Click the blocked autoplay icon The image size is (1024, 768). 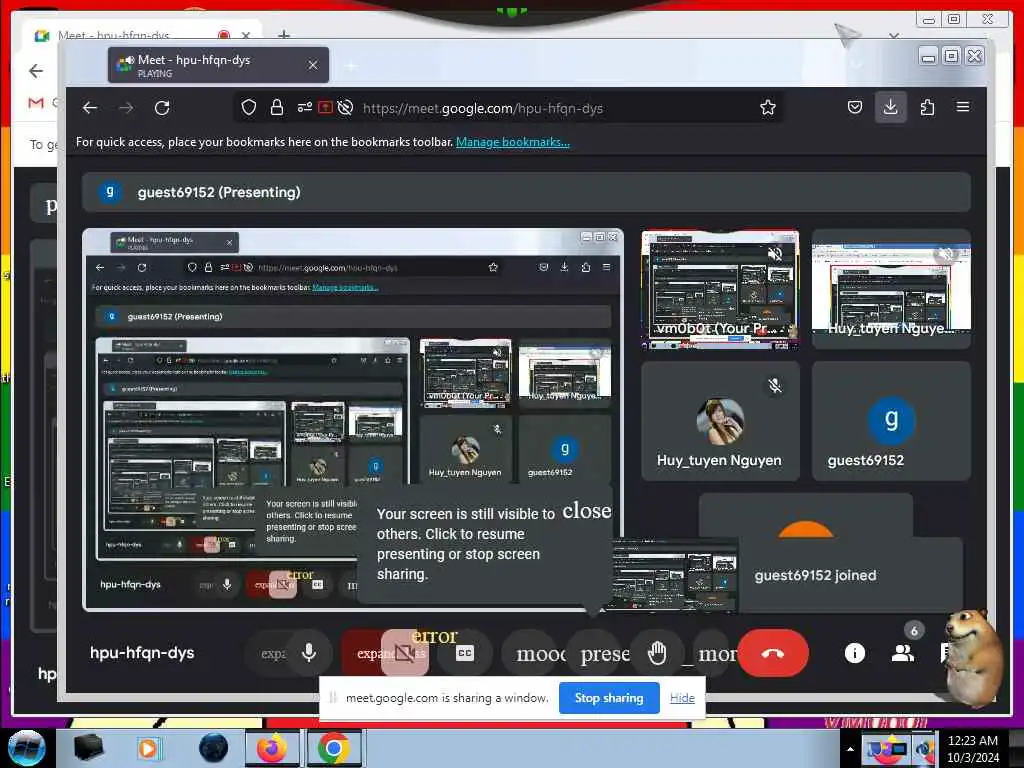pos(345,108)
